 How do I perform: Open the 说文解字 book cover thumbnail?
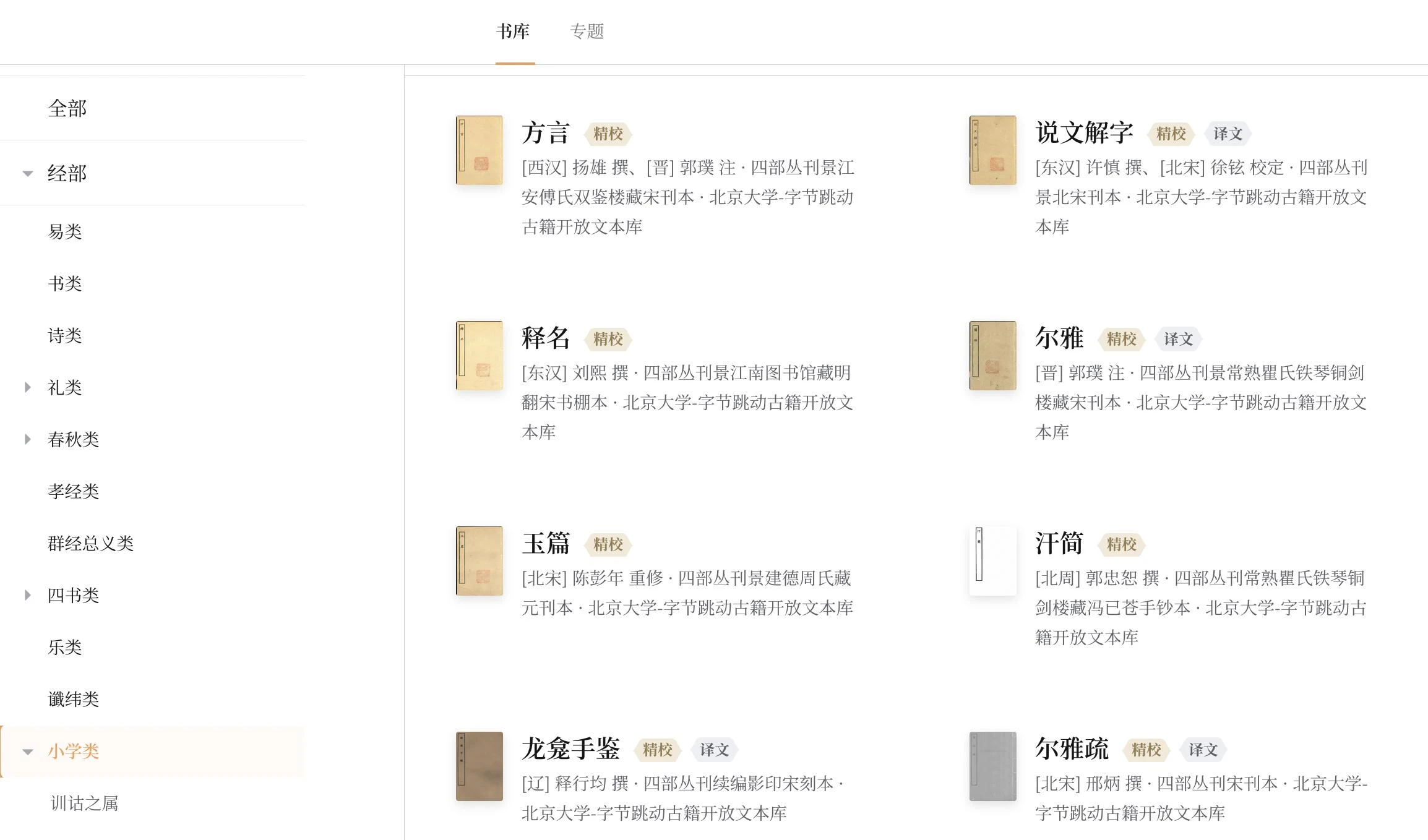(x=992, y=150)
